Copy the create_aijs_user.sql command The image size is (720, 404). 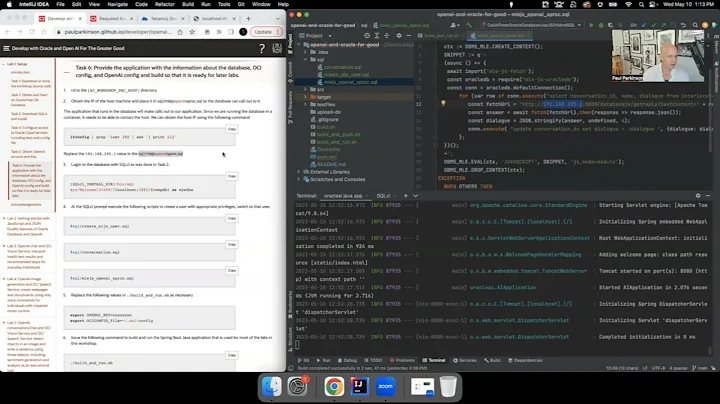232,219
